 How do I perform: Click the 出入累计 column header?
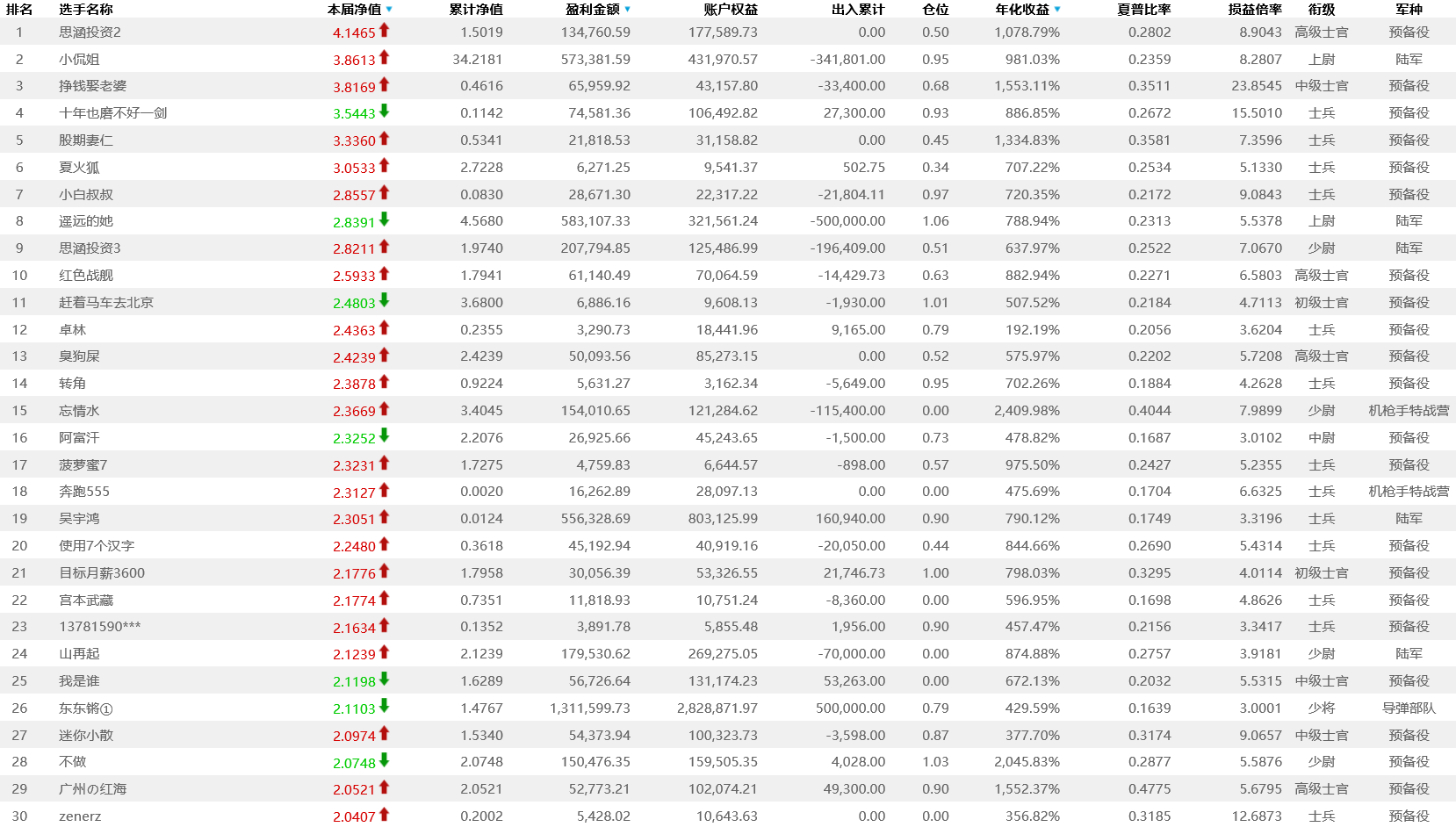tap(858, 10)
